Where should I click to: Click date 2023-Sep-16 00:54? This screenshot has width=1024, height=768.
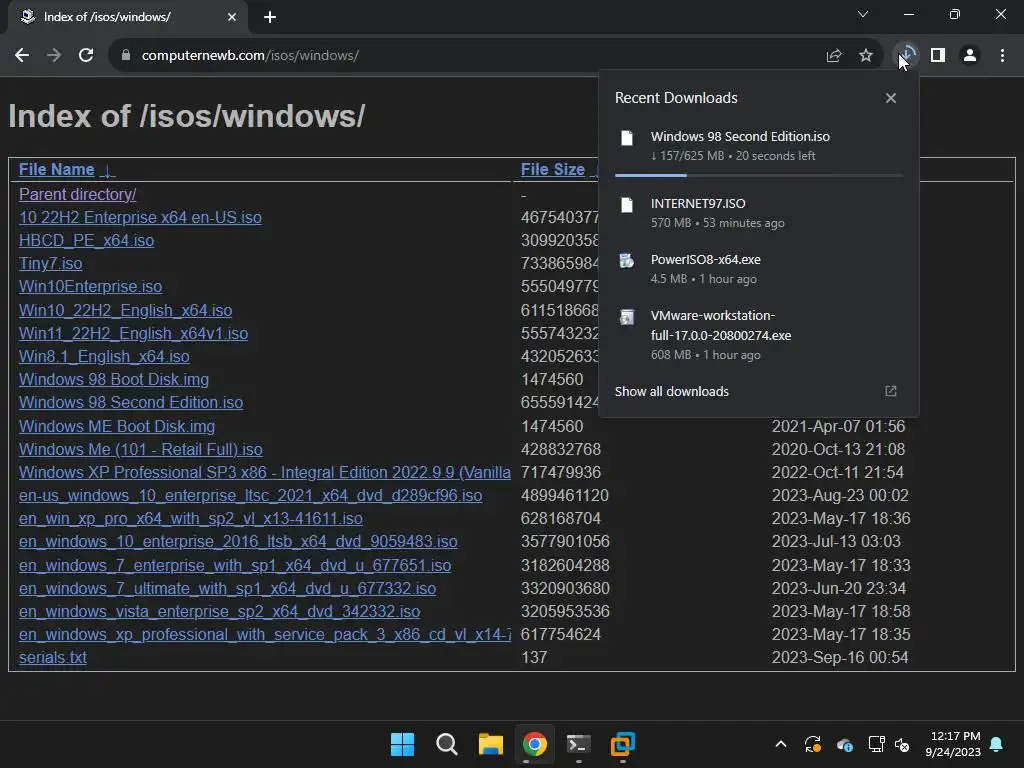840,658
